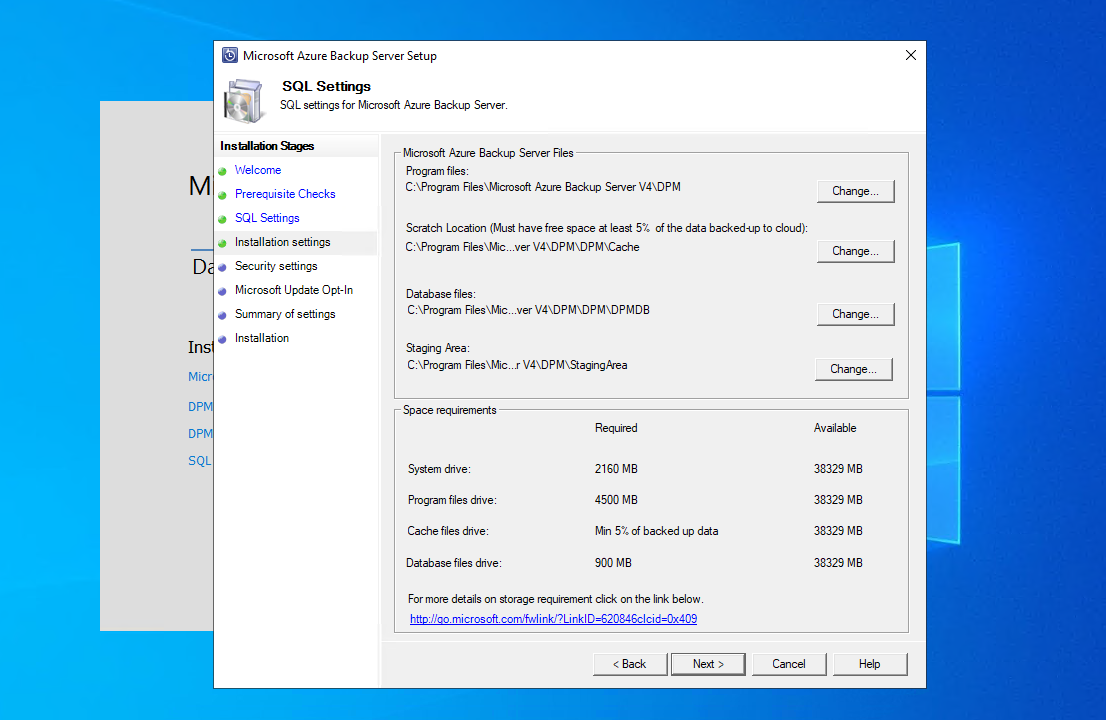Open Help for the setup wizard

(870, 664)
